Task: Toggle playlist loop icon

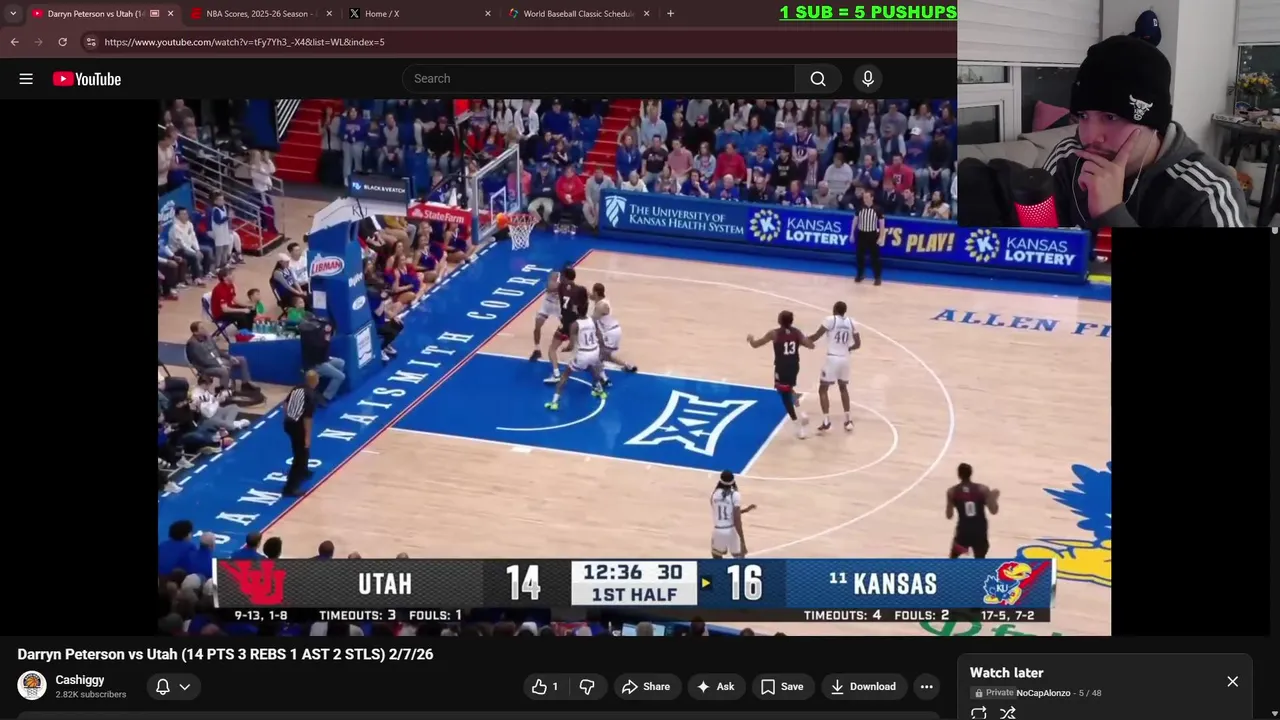Action: pos(979,713)
